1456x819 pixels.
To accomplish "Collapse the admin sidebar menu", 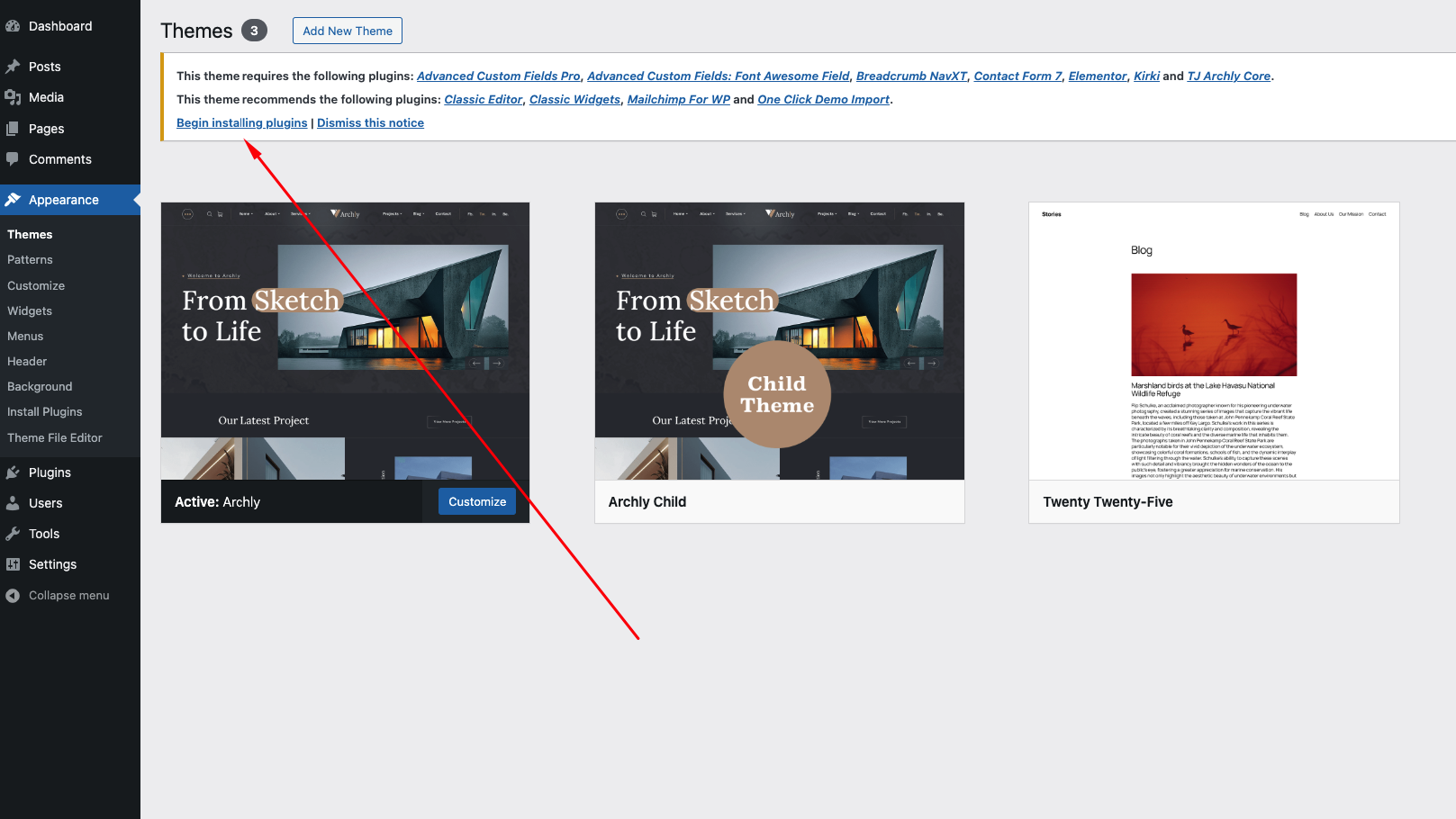I will 70,596.
